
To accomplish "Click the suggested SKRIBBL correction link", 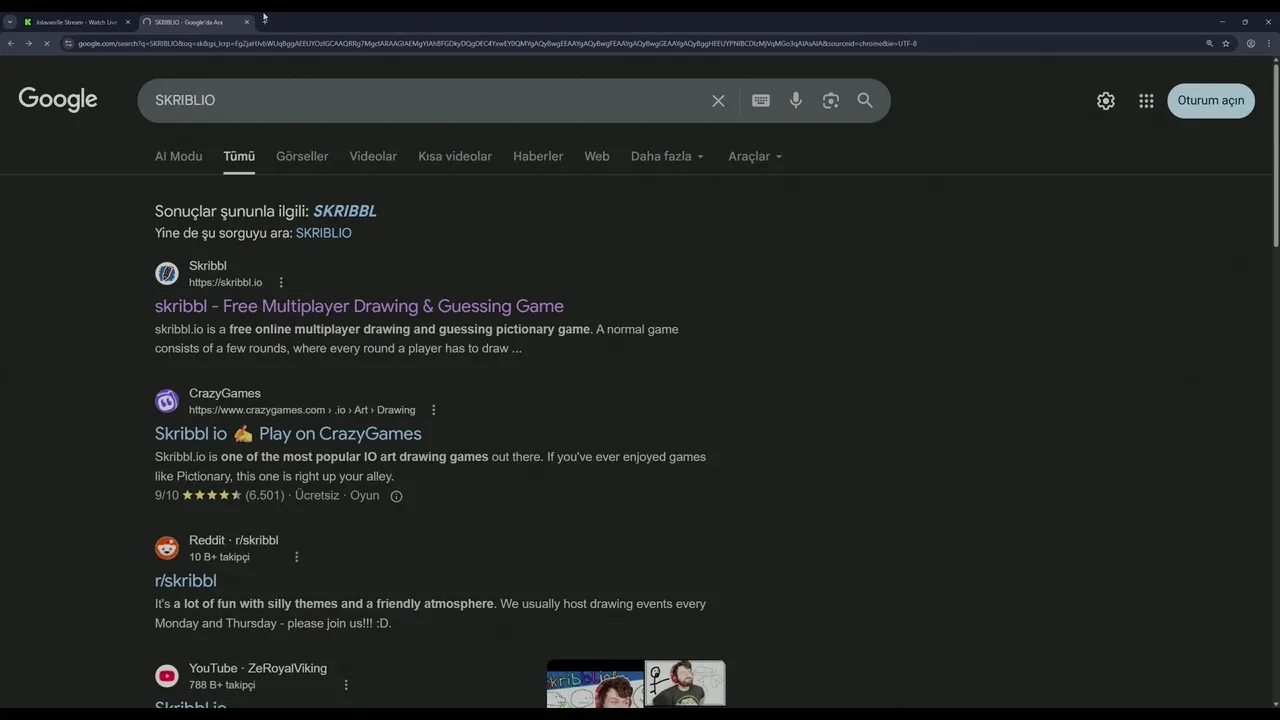I will pyautogui.click(x=345, y=211).
